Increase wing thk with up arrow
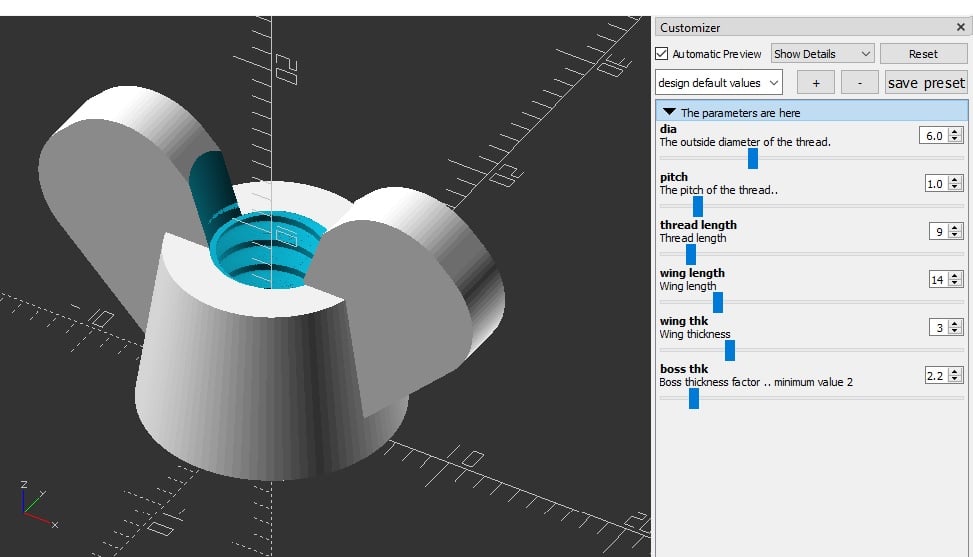This screenshot has height=557, width=973. point(956,324)
